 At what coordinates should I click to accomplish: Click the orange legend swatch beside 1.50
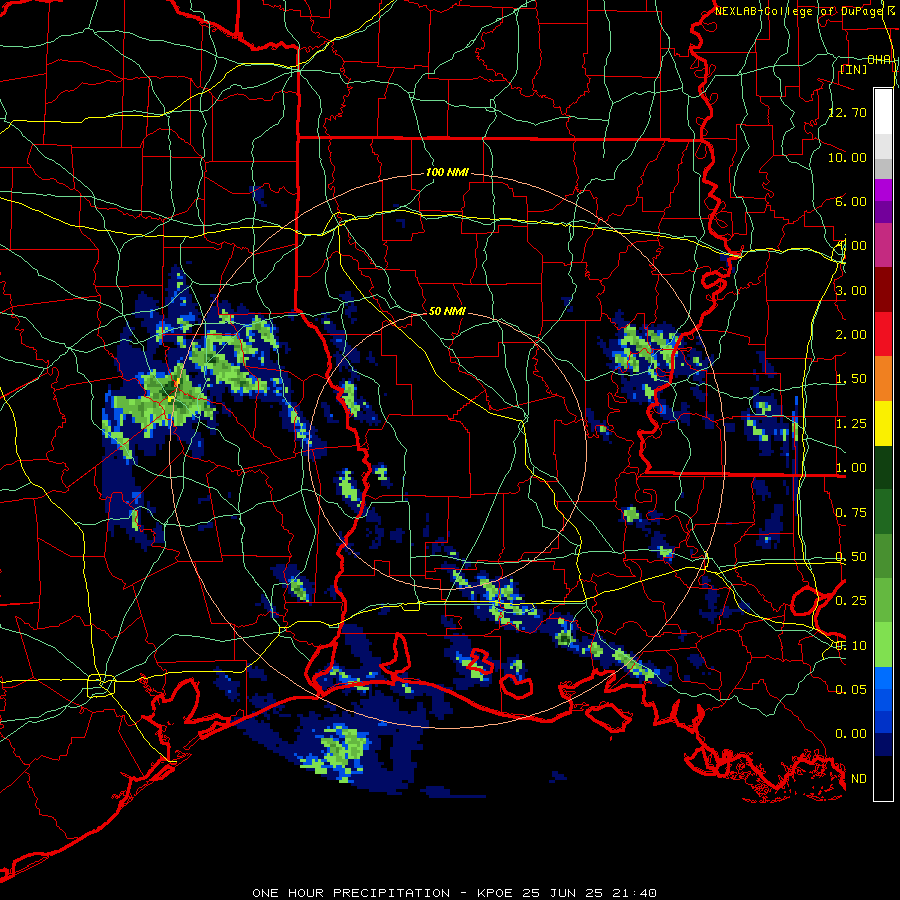[x=883, y=379]
